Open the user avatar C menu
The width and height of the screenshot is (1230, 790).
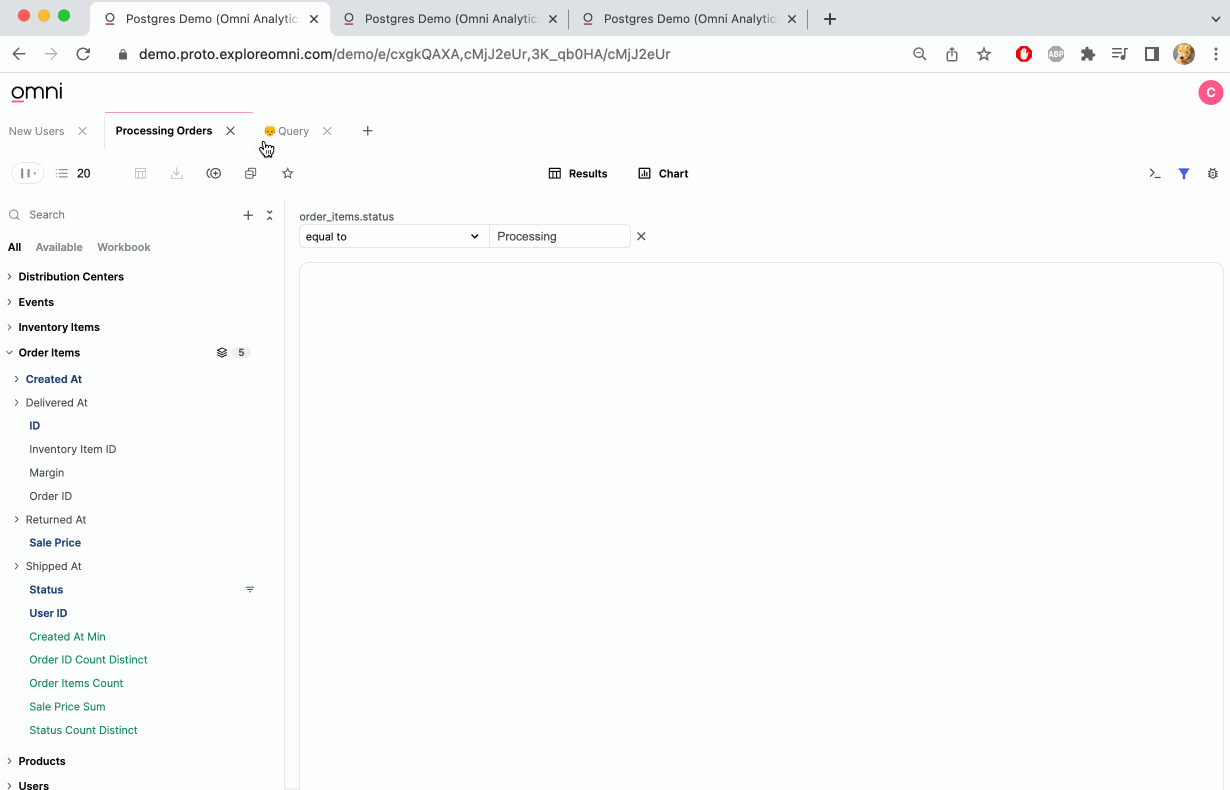(x=1210, y=93)
